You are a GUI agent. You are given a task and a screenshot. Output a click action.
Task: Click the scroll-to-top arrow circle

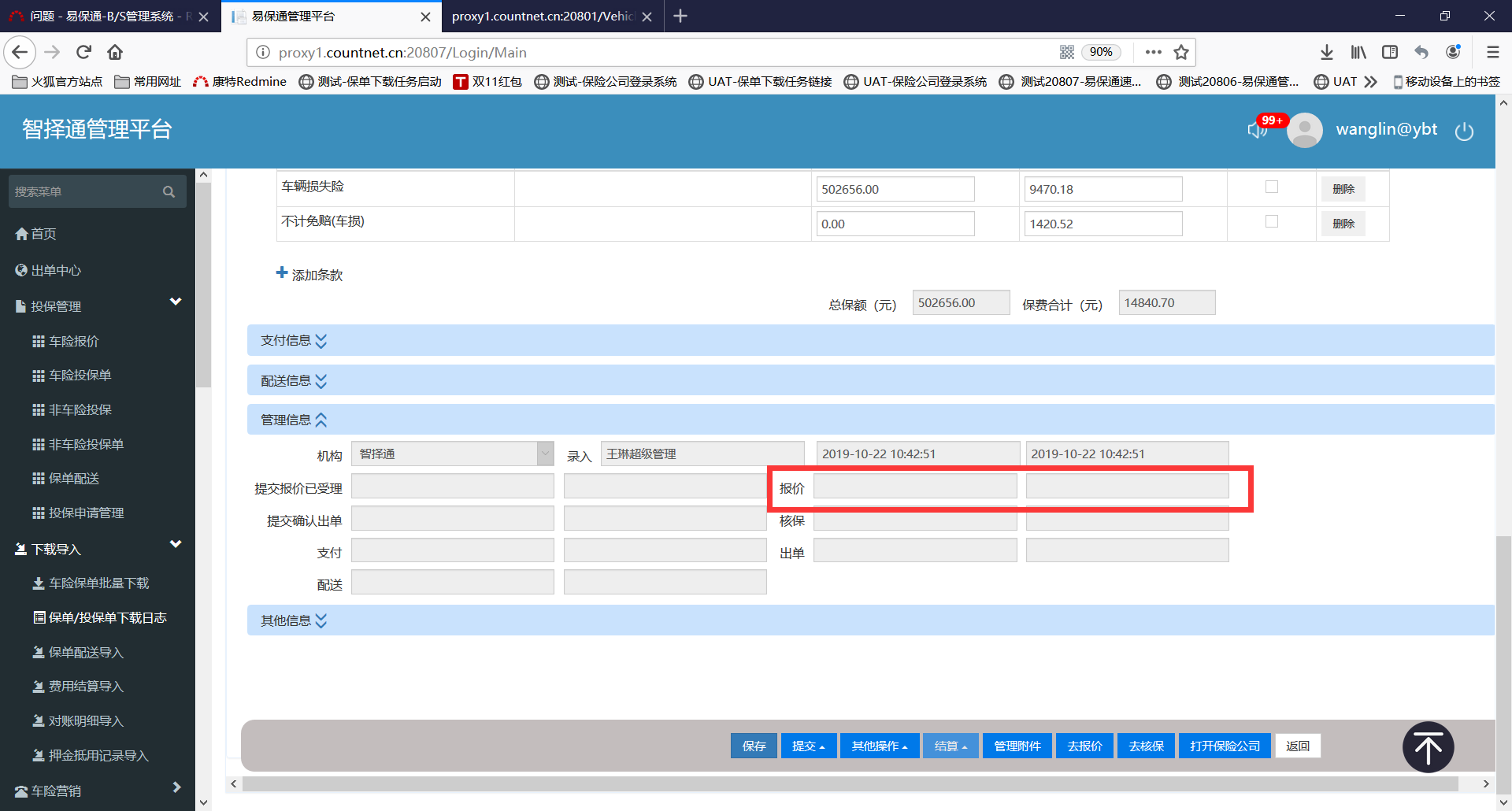pyautogui.click(x=1428, y=747)
